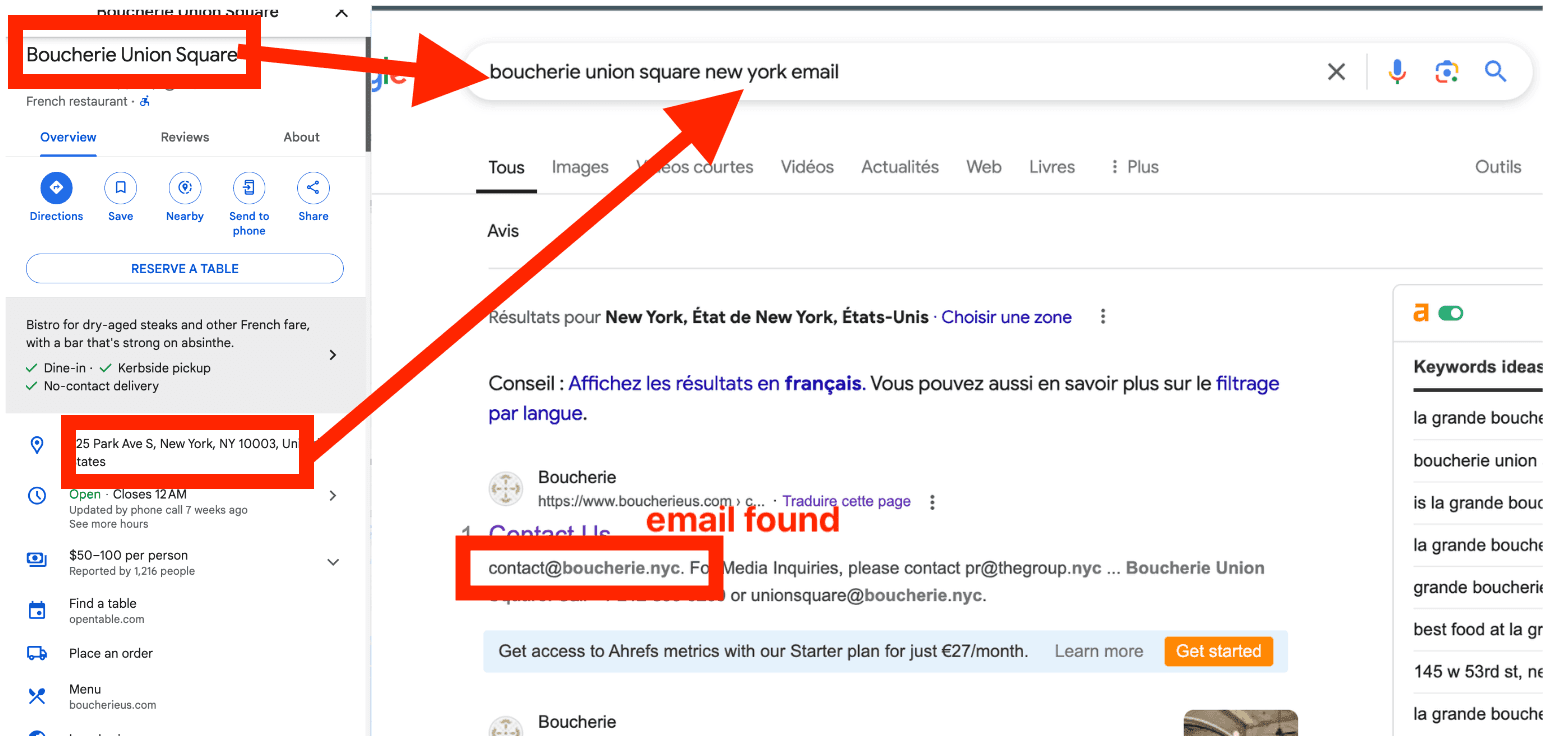Click Find a table opentable.com row
Viewport: 1550px width, 736px height.
tap(185, 611)
